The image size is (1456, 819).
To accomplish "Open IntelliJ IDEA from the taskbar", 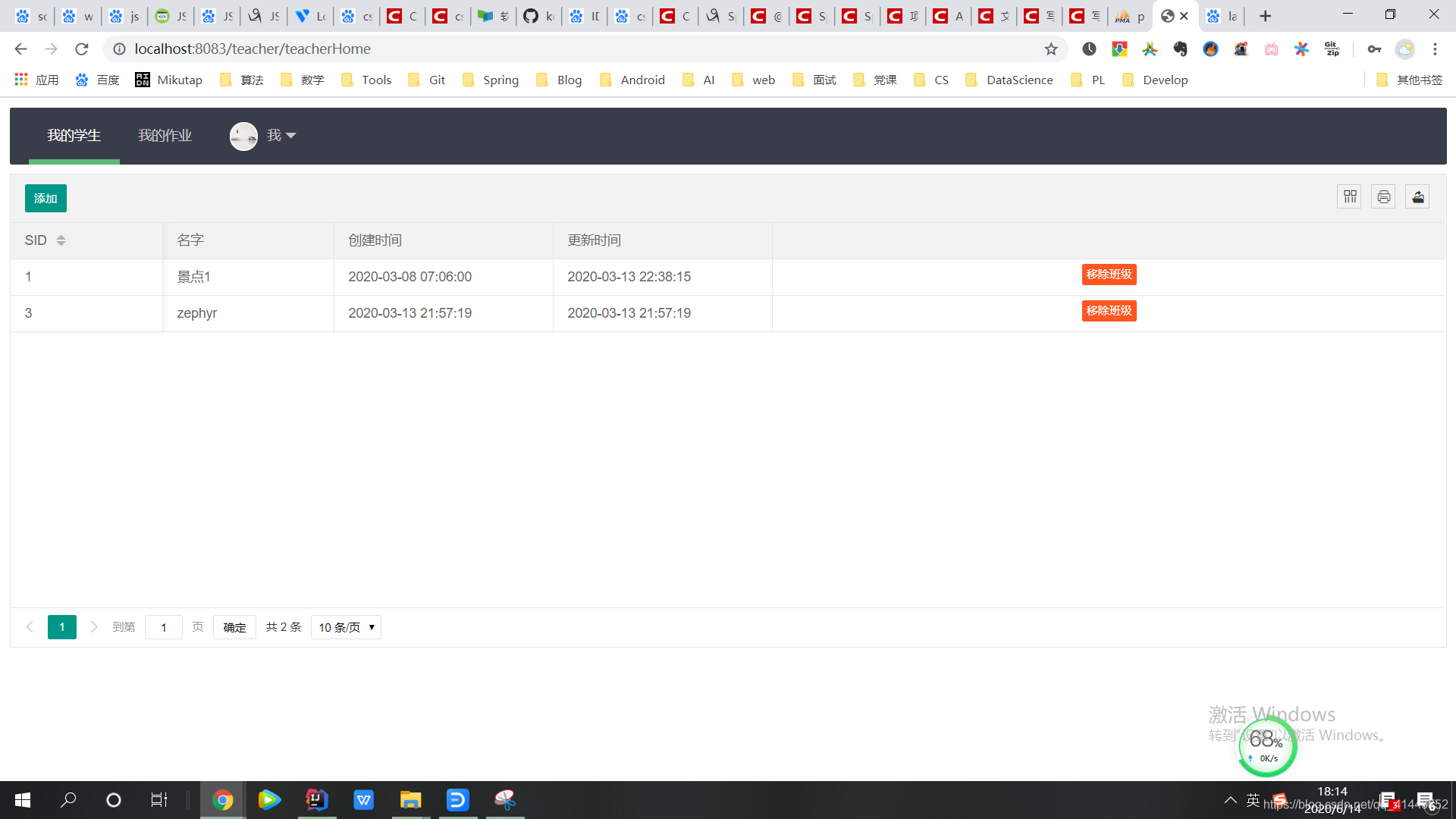I will [317, 800].
